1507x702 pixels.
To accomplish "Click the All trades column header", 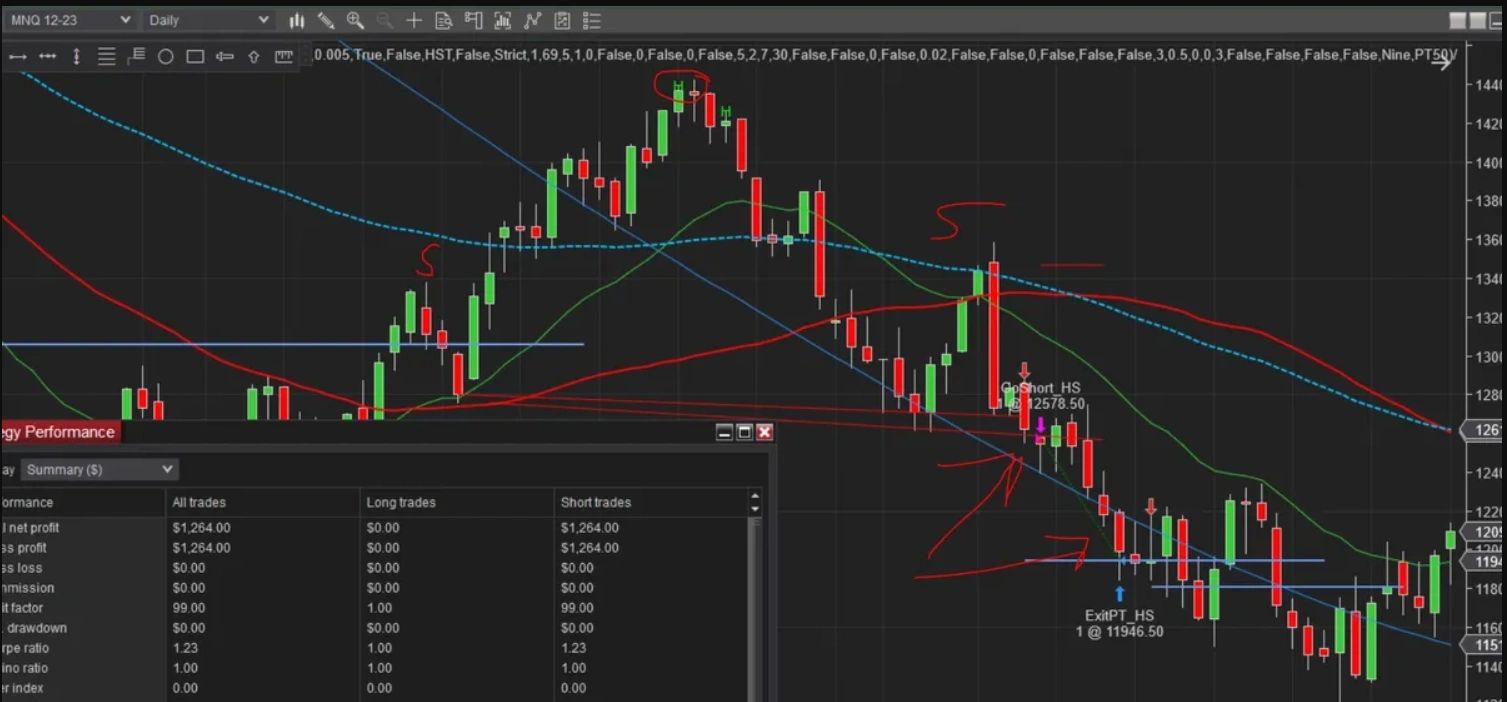I will point(200,502).
